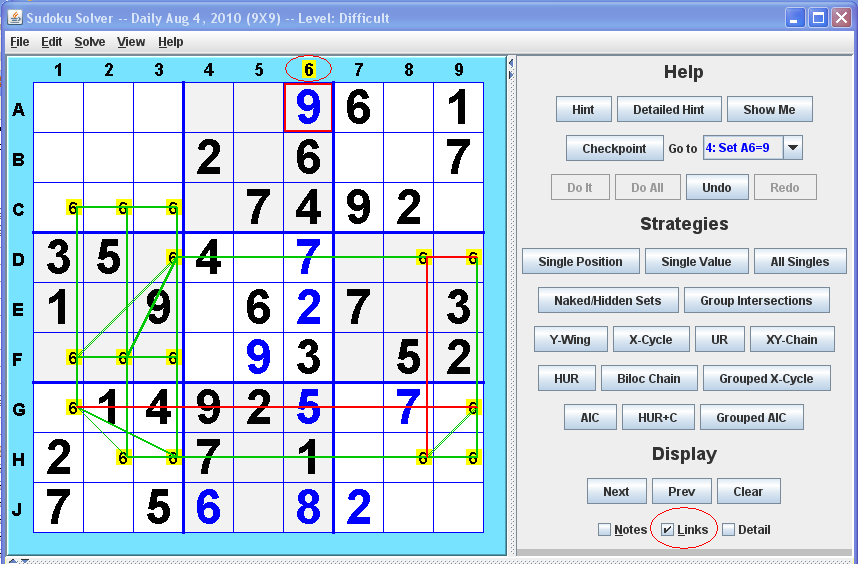
Task: Apply the HUR+C strategy
Action: 658,417
